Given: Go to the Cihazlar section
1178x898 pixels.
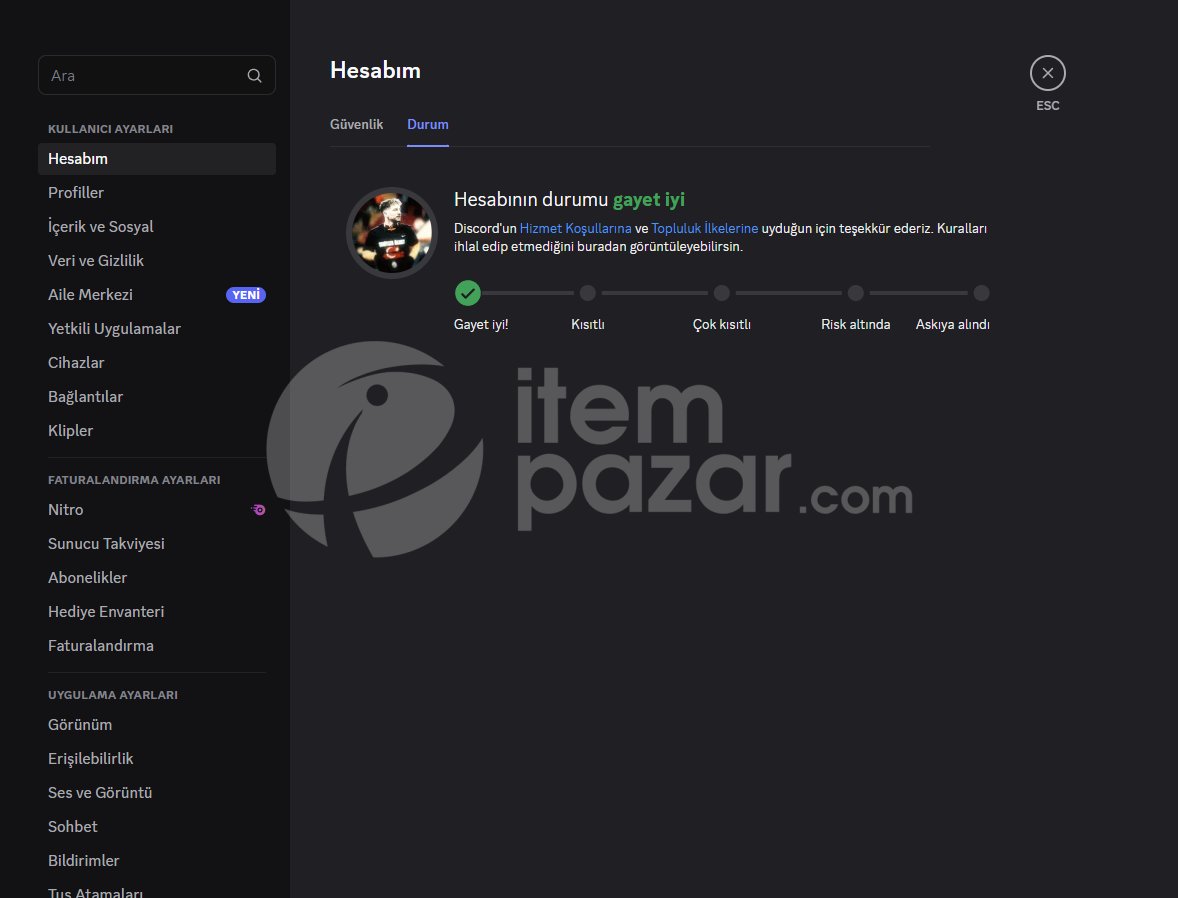Looking at the screenshot, I should pos(157,362).
